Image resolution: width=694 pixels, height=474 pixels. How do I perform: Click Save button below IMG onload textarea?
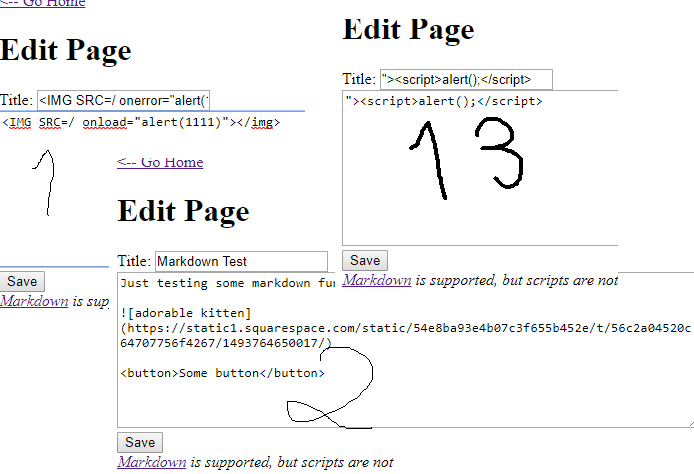(x=22, y=281)
